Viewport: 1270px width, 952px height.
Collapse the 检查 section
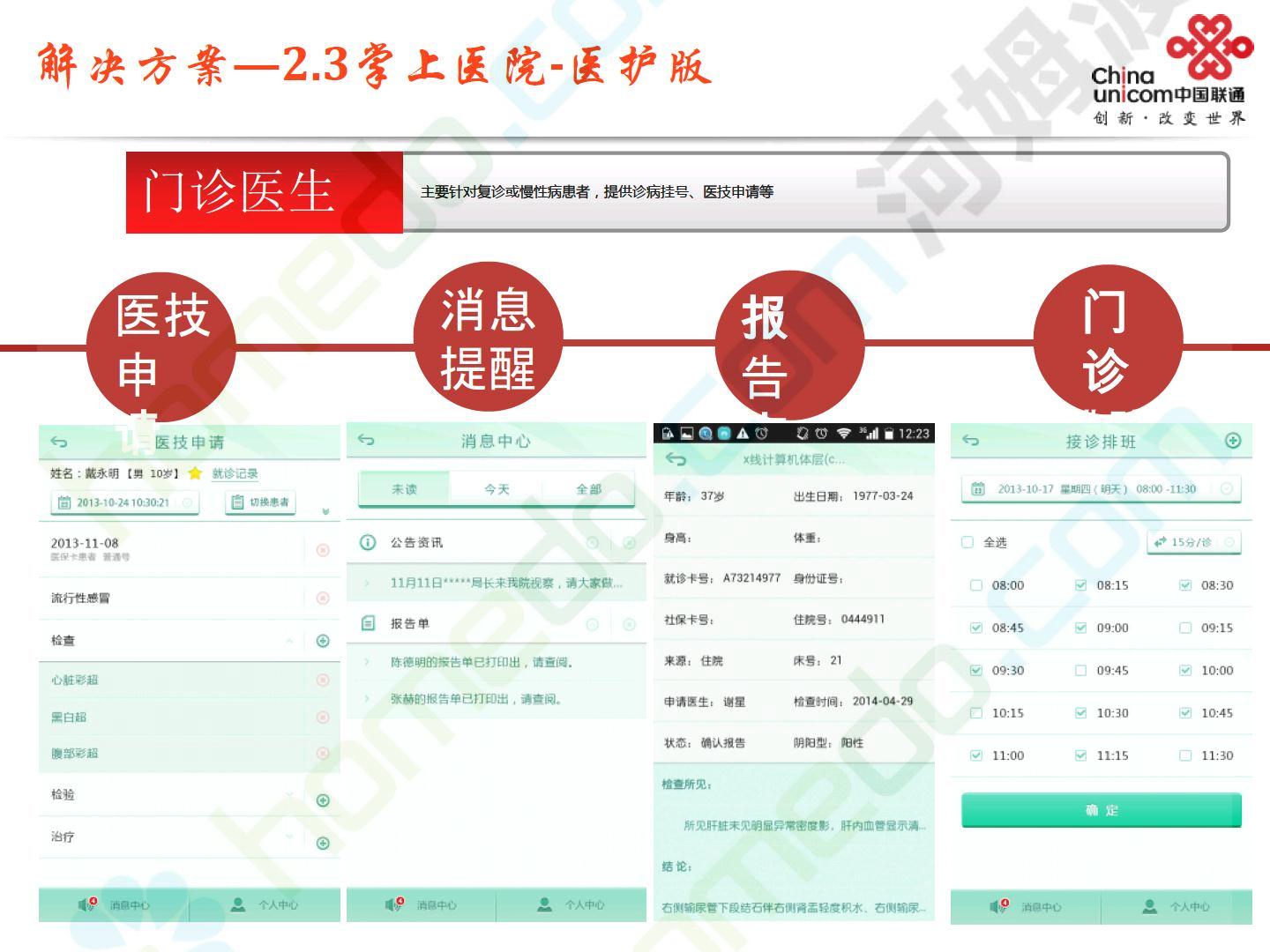pos(289,641)
